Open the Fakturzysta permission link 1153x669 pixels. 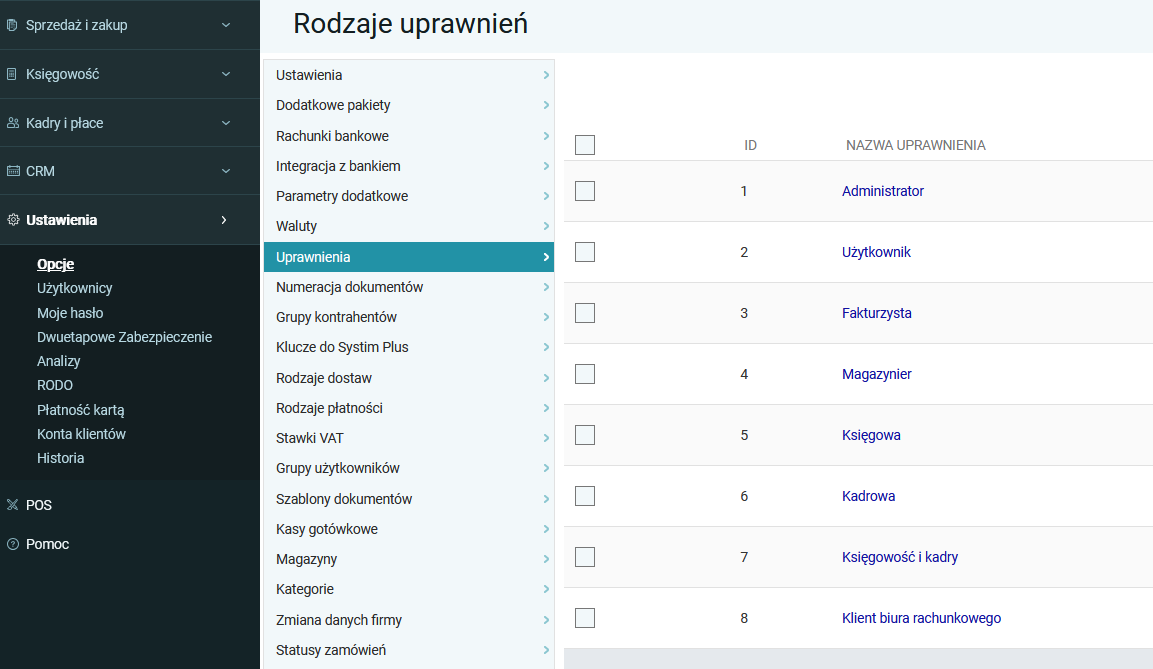[x=876, y=313]
